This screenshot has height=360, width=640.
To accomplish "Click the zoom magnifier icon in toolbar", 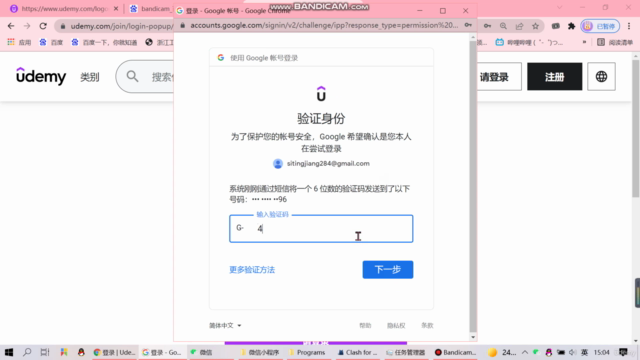I will (503, 26).
